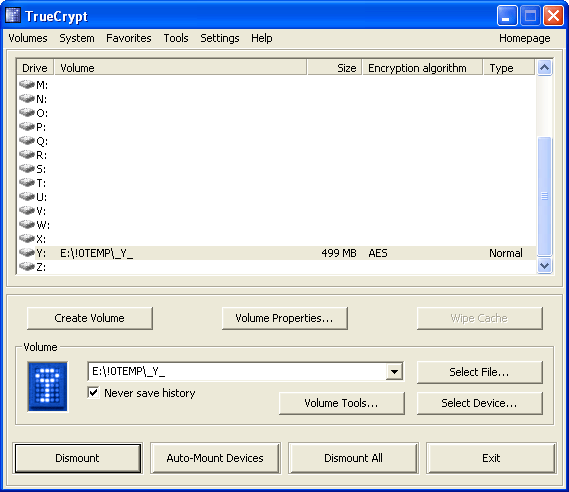Open the Help menu
This screenshot has height=492, width=569.
coord(261,38)
